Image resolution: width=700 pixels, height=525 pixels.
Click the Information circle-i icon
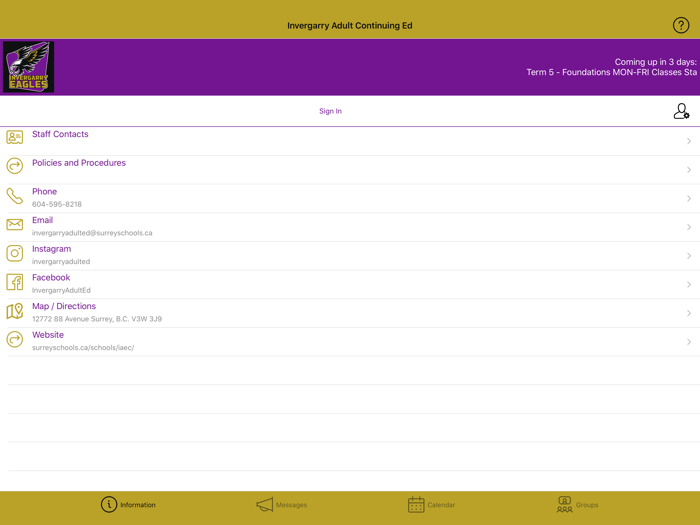pyautogui.click(x=108, y=504)
